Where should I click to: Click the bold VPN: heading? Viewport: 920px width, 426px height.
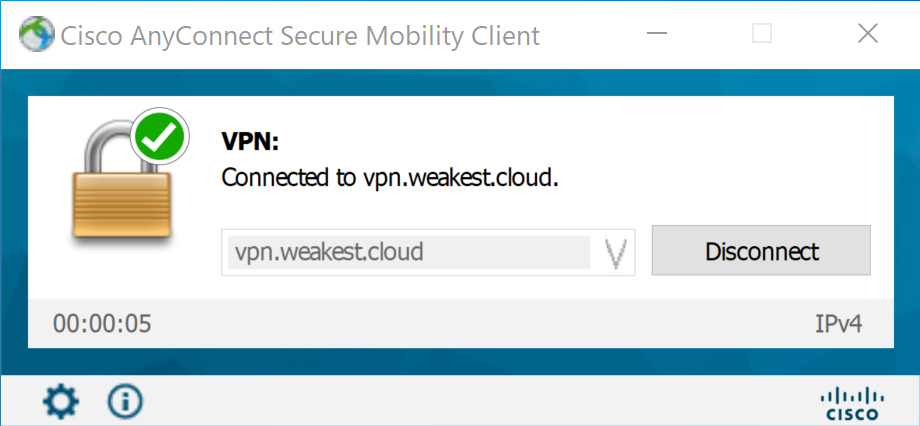point(250,141)
